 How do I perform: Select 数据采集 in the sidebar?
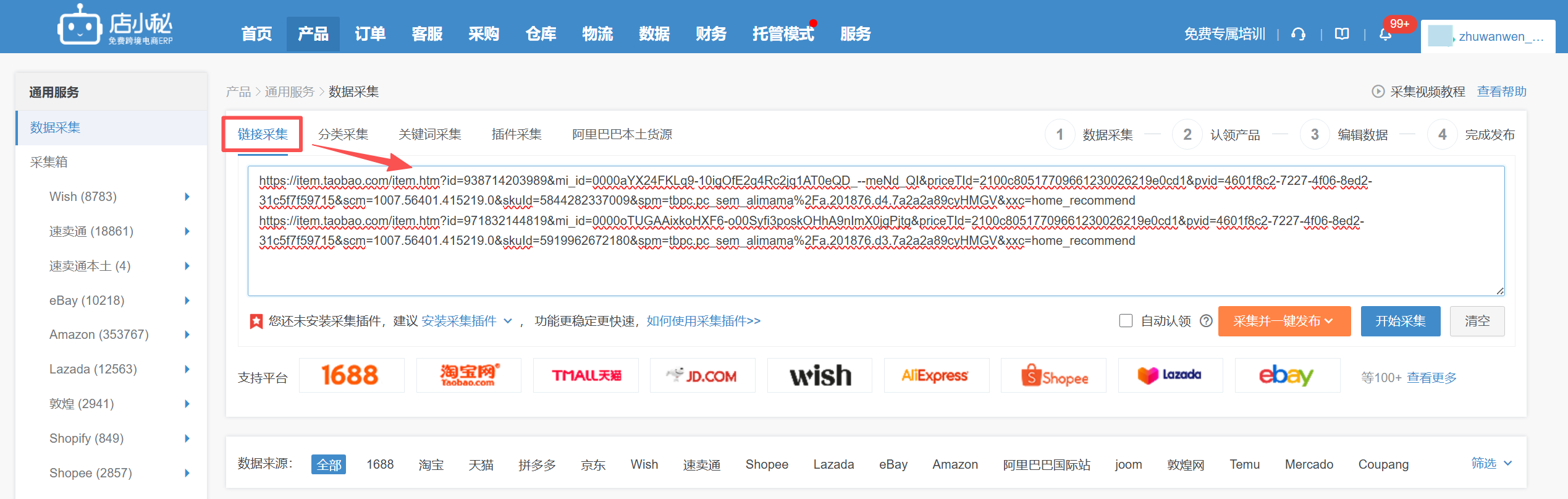point(111,127)
